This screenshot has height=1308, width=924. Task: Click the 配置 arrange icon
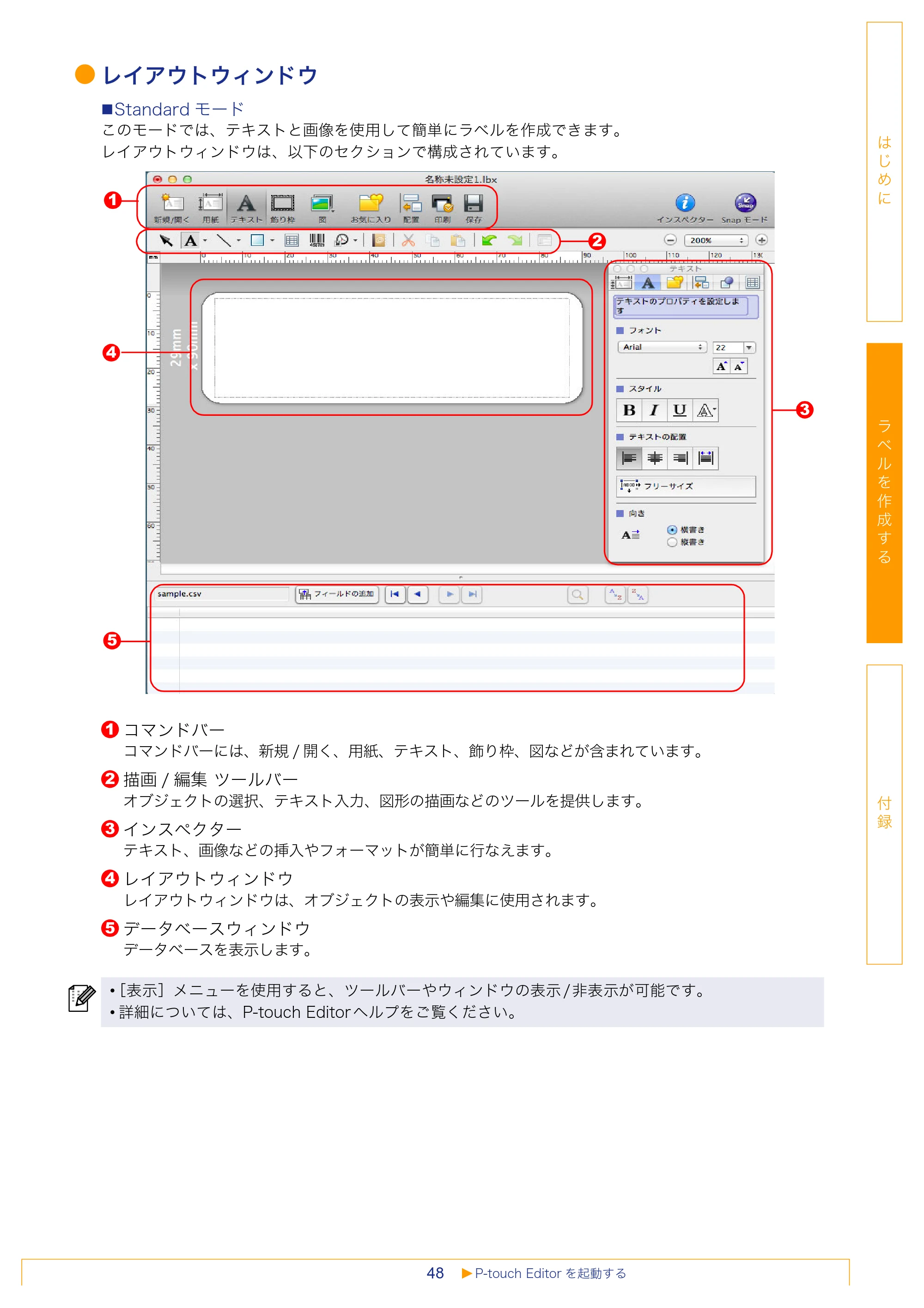tap(411, 208)
